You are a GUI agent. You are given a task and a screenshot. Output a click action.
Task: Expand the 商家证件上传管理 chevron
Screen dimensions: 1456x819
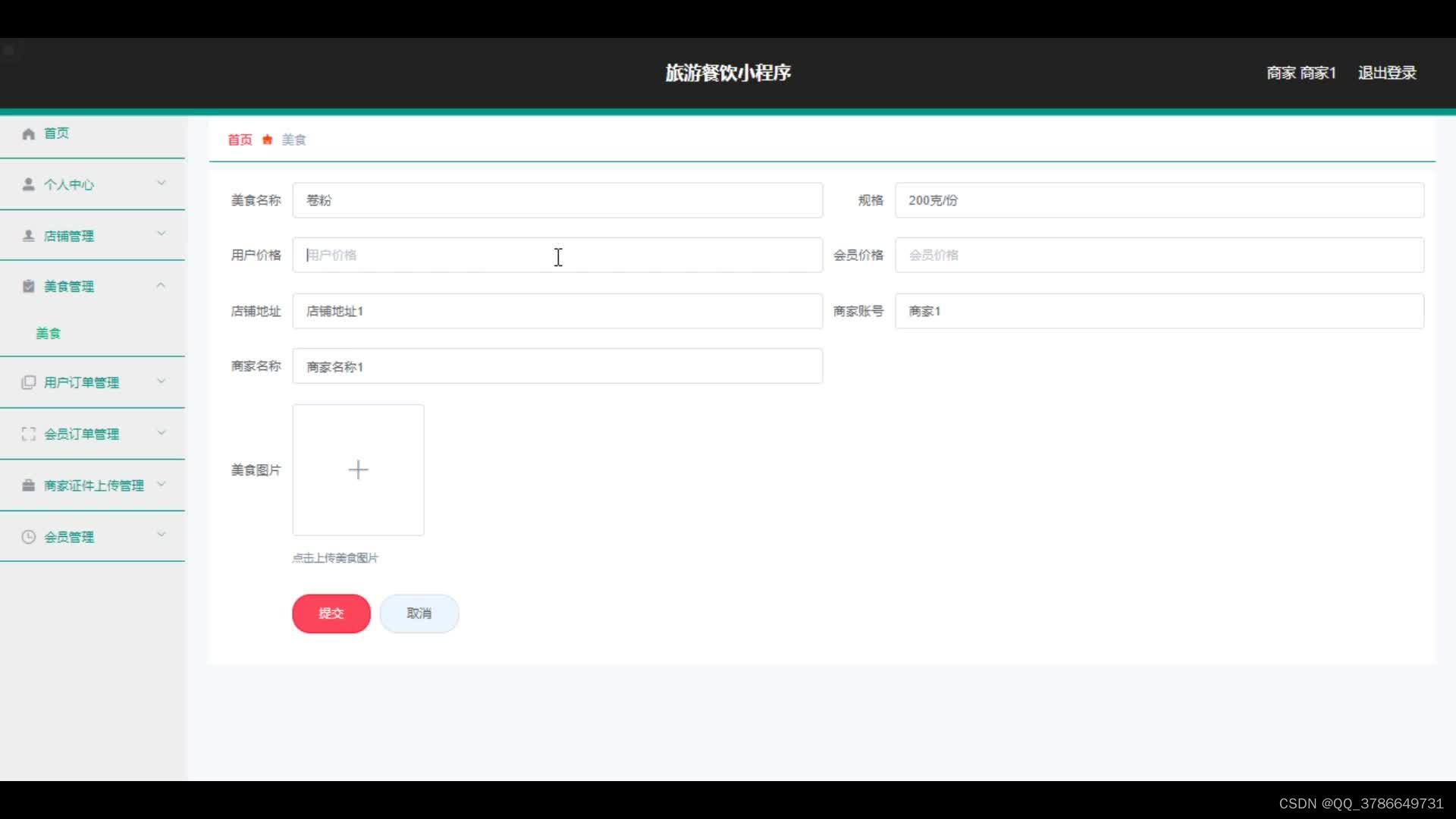pyautogui.click(x=161, y=484)
